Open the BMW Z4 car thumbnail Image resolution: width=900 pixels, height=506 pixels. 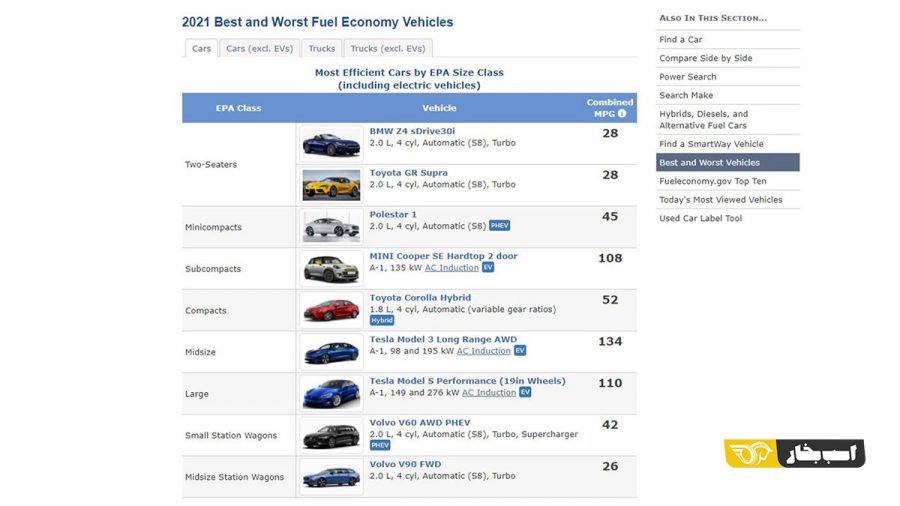tap(331, 143)
